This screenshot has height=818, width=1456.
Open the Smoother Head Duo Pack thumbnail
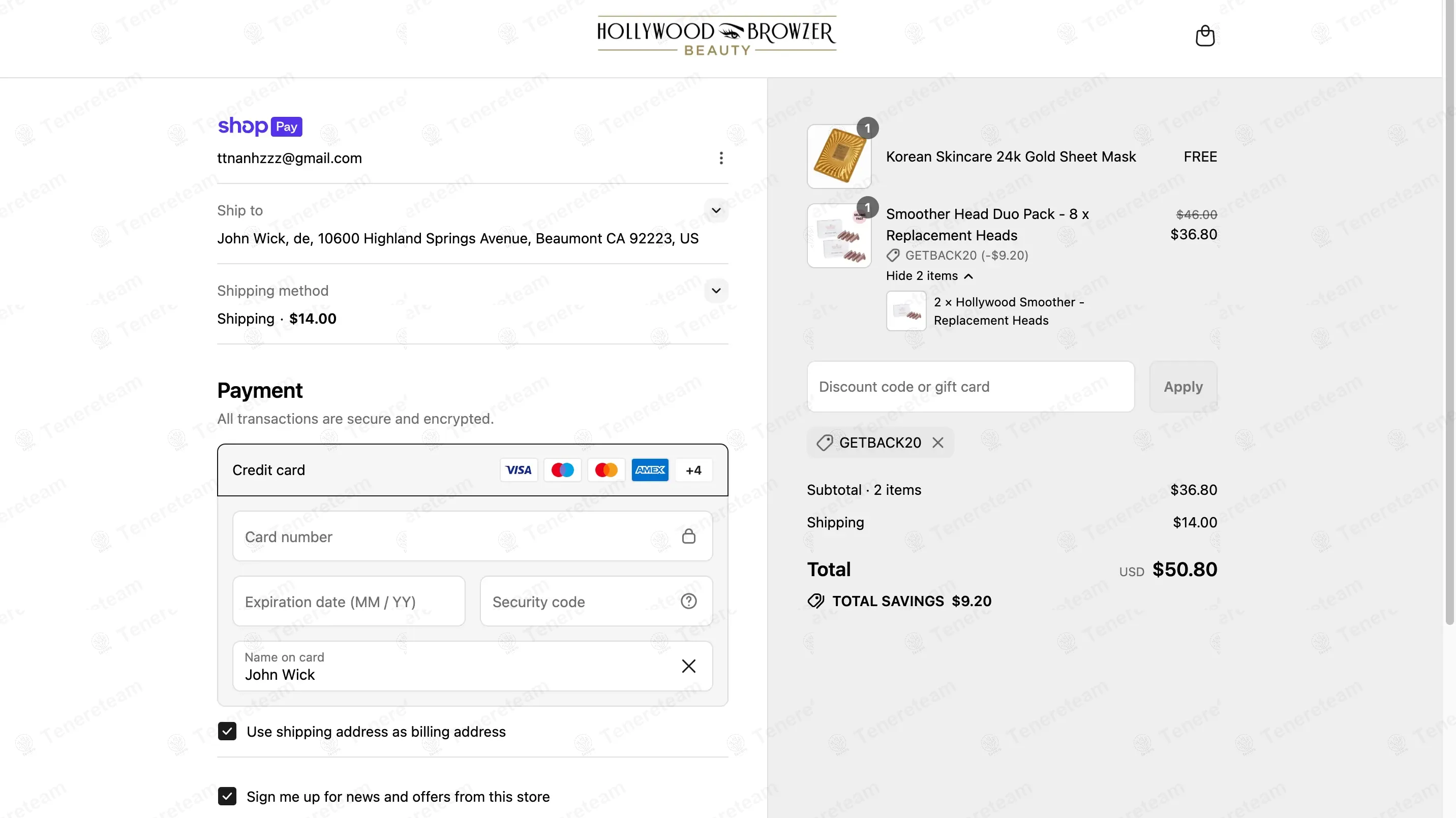pyautogui.click(x=839, y=236)
